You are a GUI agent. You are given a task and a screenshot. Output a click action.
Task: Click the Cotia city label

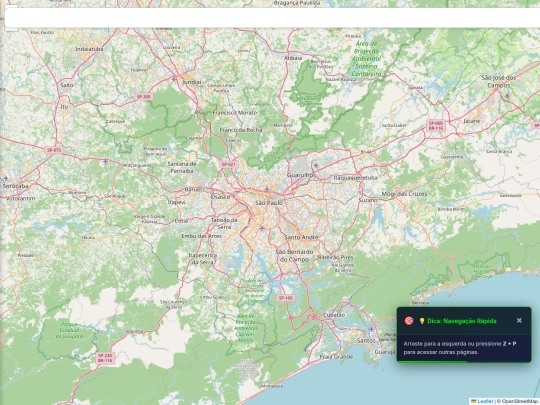tap(181, 221)
